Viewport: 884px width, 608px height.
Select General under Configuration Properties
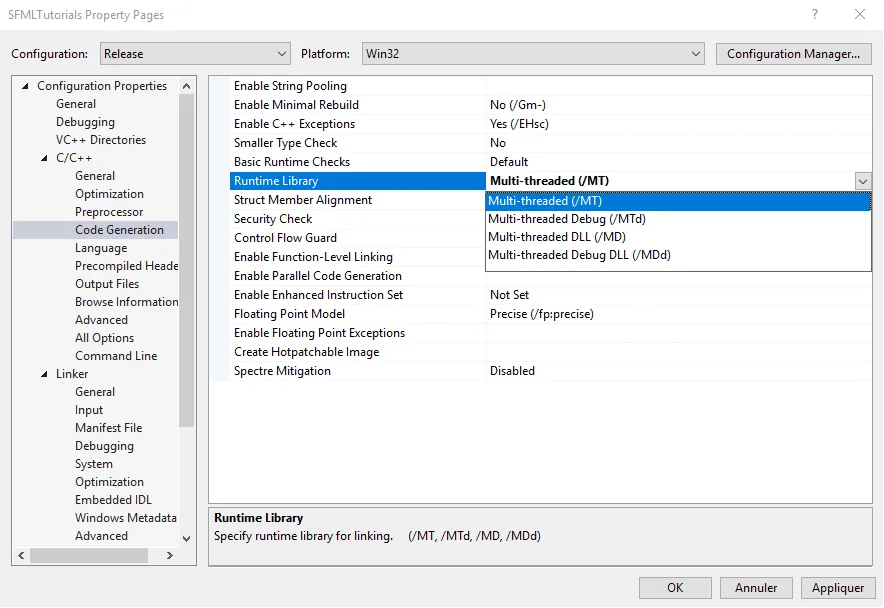tap(76, 104)
